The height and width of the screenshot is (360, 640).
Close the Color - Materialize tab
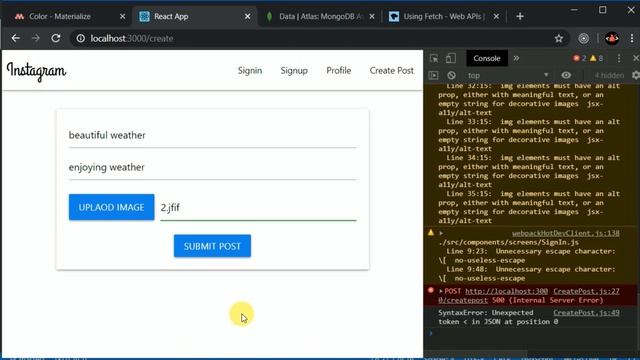tap(122, 16)
